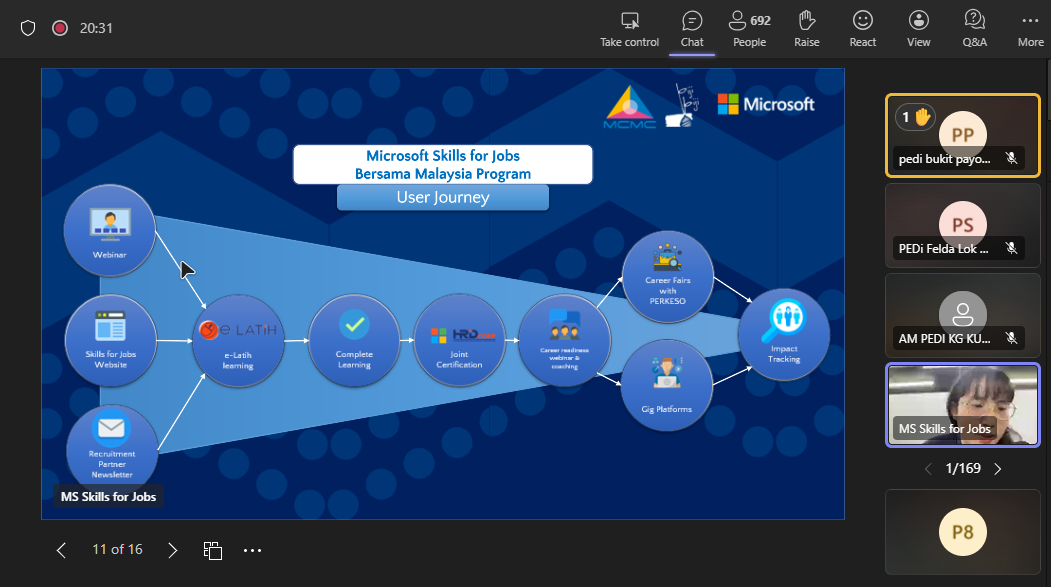Click the shield privacy icon
This screenshot has height=587, width=1051.
pyautogui.click(x=28, y=28)
